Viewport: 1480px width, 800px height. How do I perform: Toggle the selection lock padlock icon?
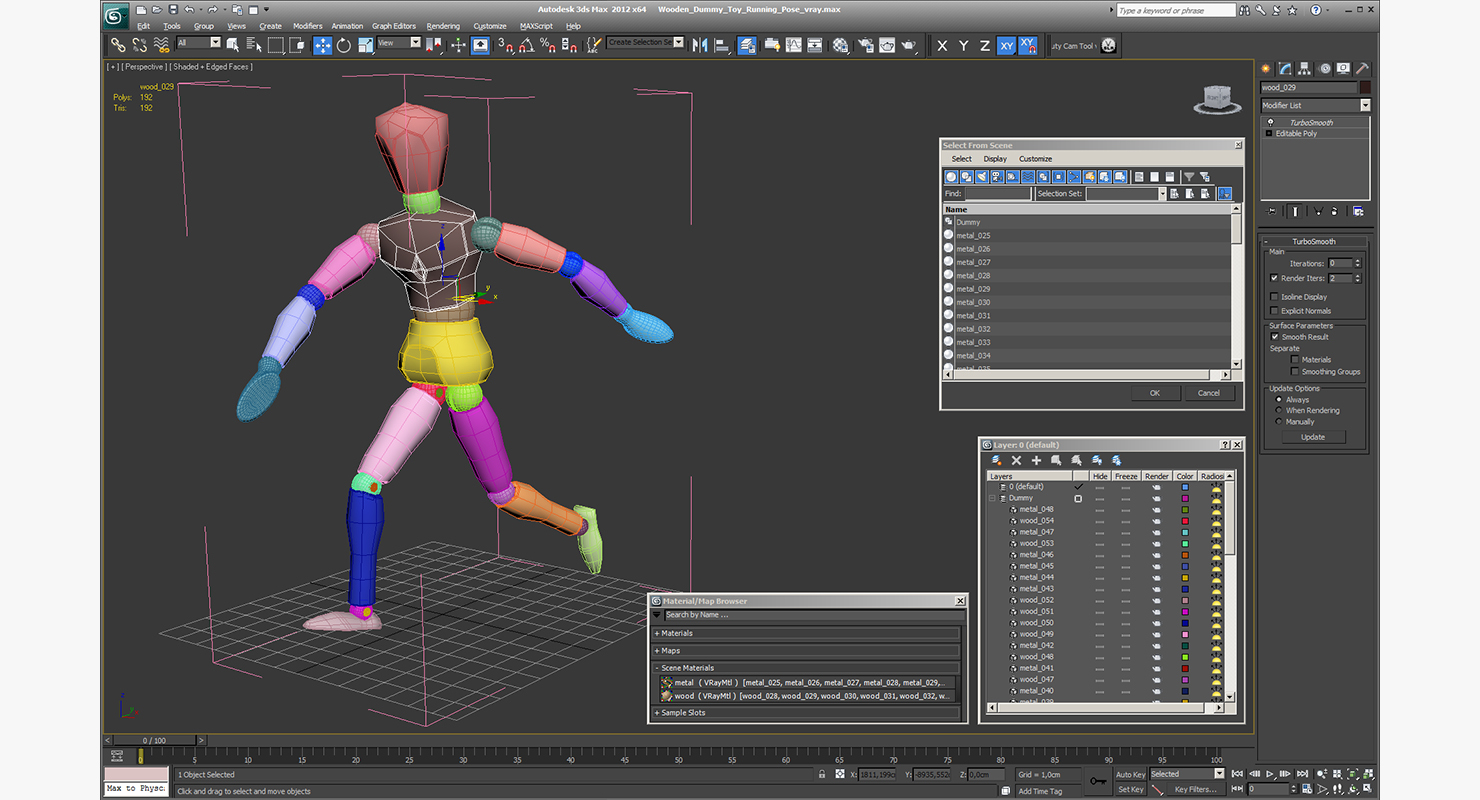click(822, 775)
